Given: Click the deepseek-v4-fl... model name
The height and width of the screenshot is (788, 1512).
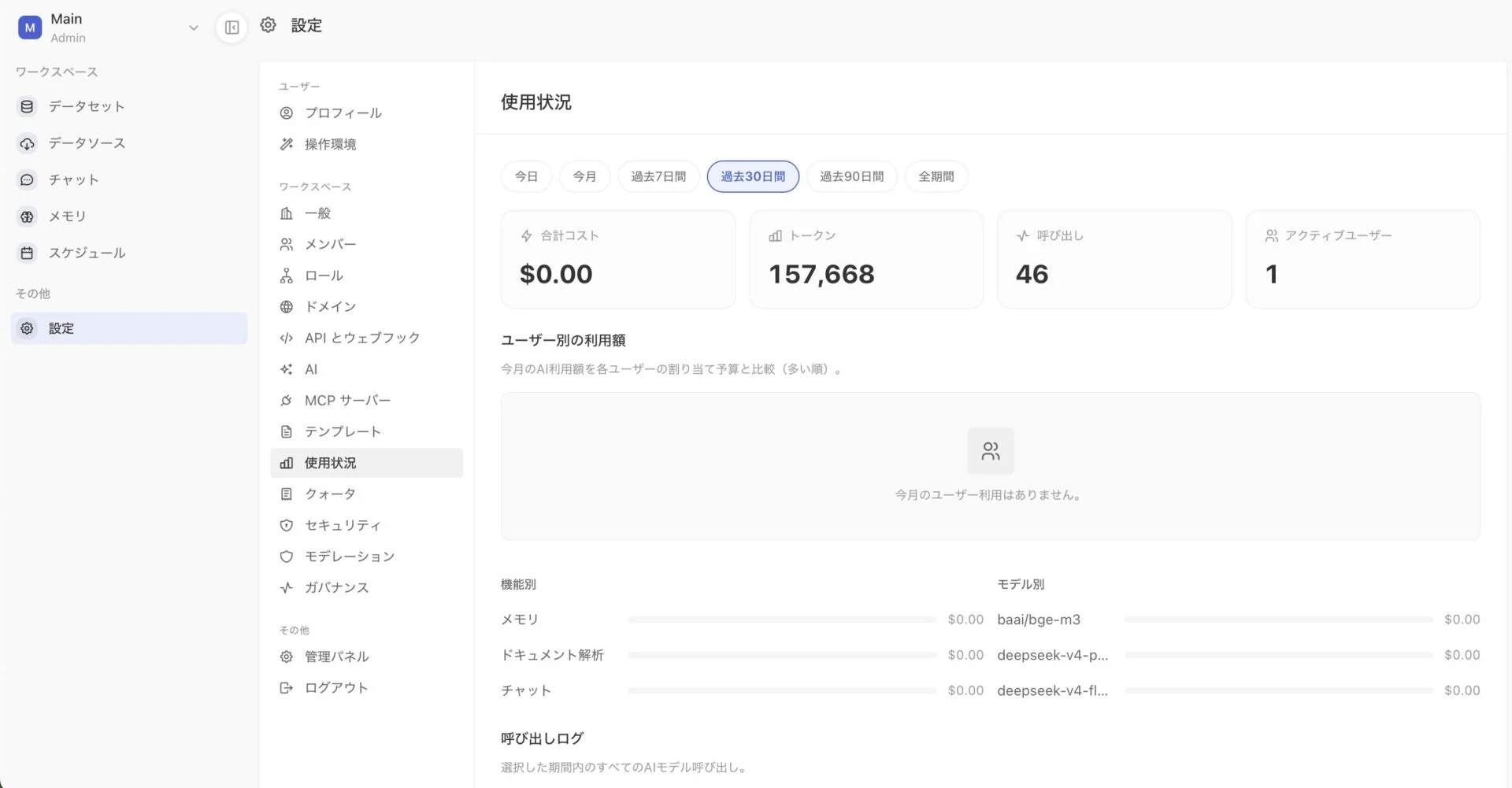Looking at the screenshot, I should click(1052, 690).
